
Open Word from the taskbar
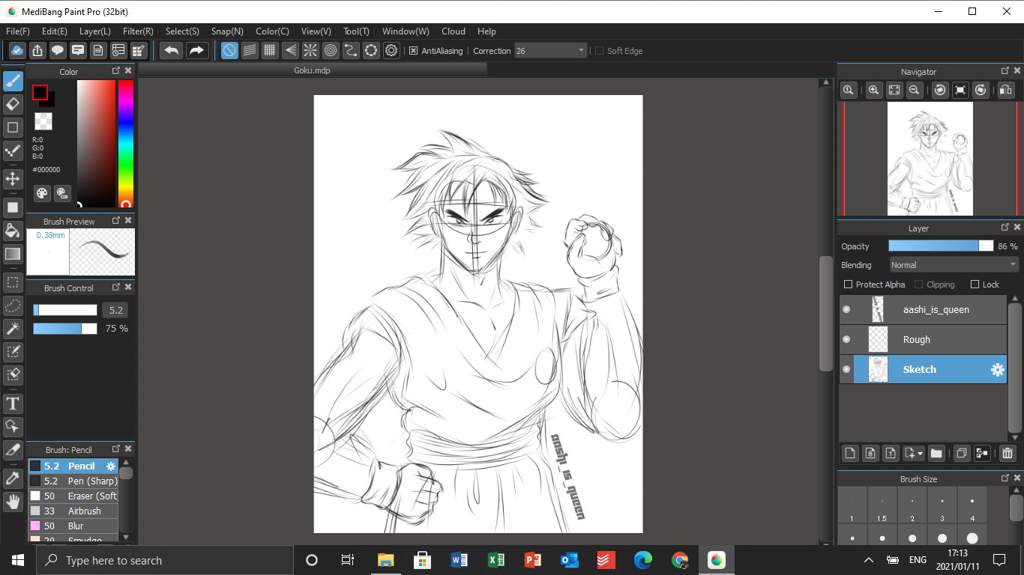[459, 560]
